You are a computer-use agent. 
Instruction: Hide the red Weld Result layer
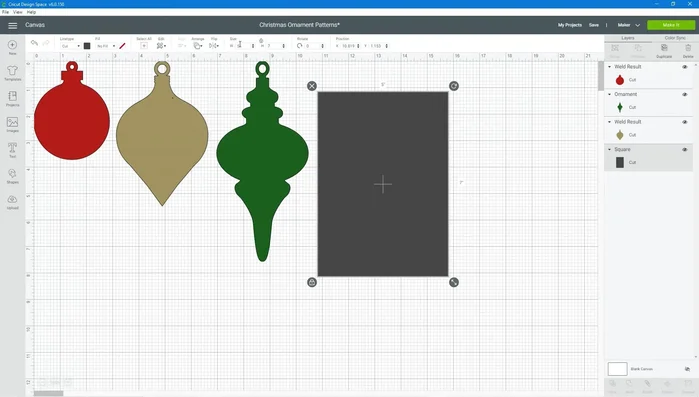click(x=685, y=67)
